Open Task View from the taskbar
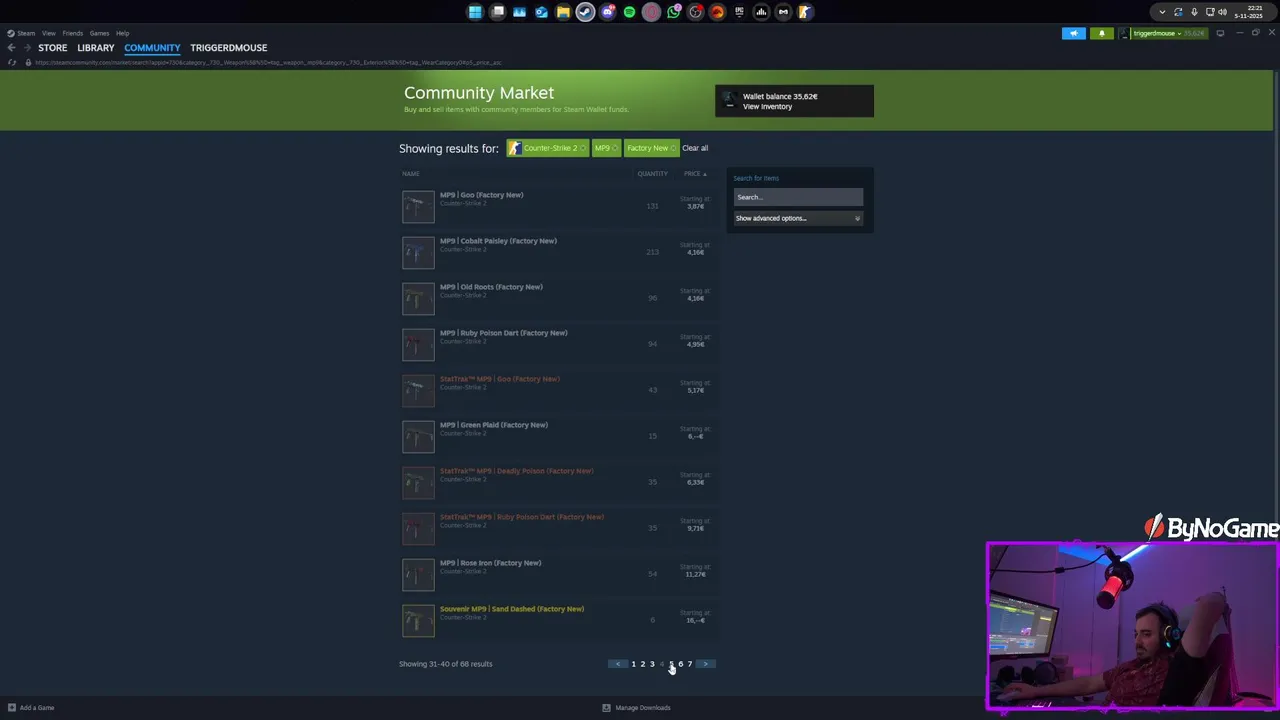Image resolution: width=1280 pixels, height=720 pixels. [497, 12]
